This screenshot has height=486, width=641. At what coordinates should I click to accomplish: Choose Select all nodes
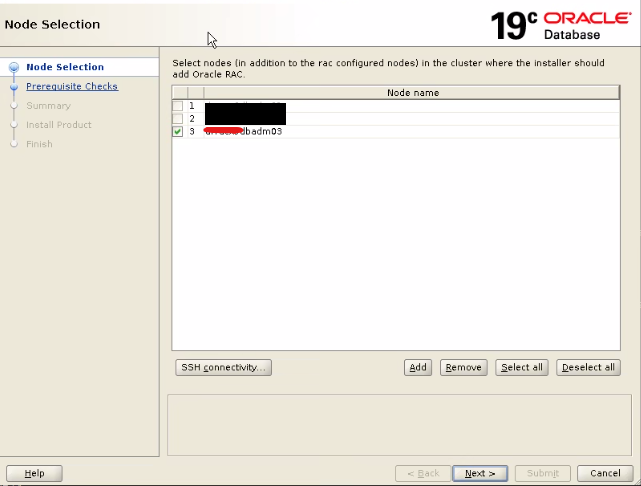[x=522, y=367]
